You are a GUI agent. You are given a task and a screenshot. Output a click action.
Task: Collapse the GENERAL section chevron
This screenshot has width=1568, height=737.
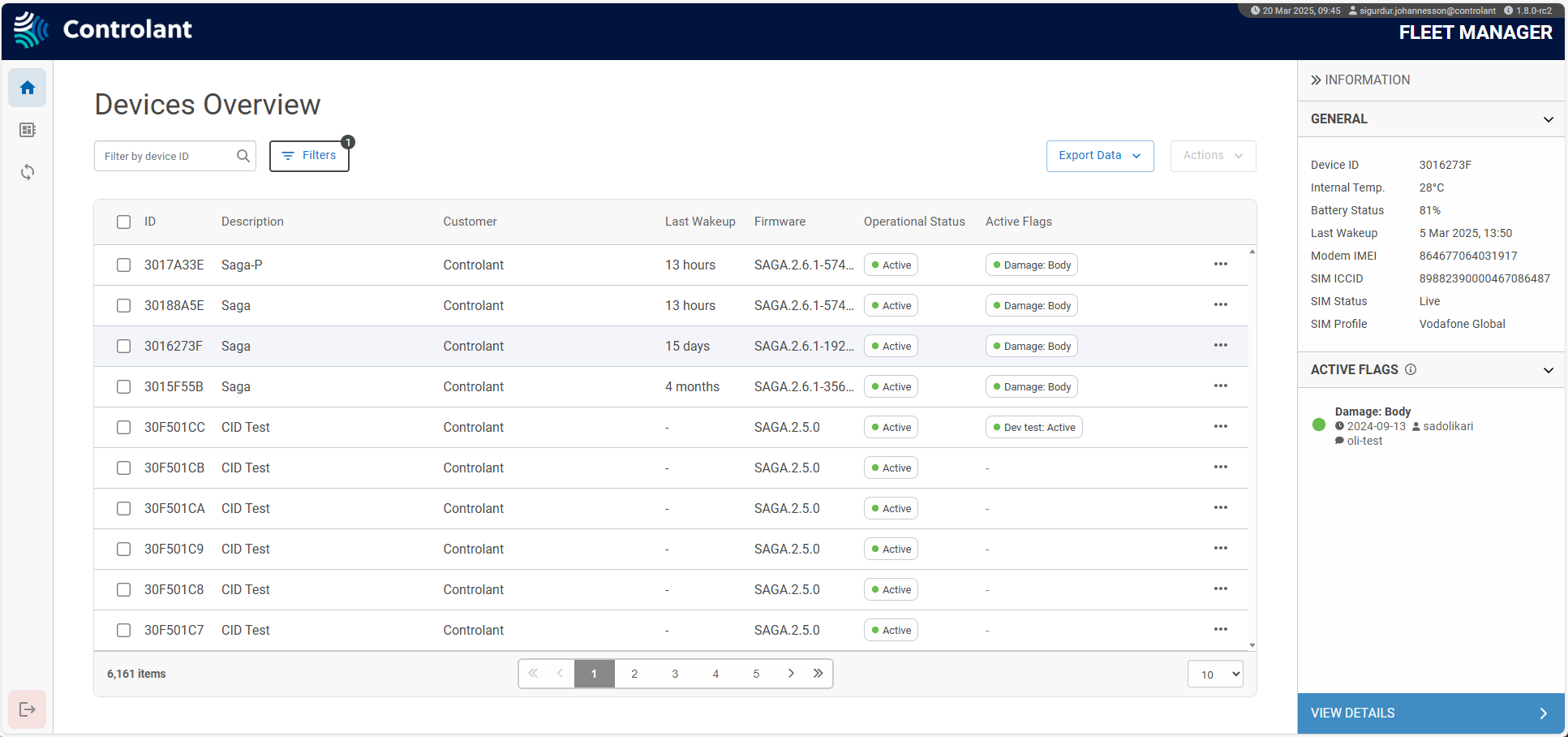1548,119
